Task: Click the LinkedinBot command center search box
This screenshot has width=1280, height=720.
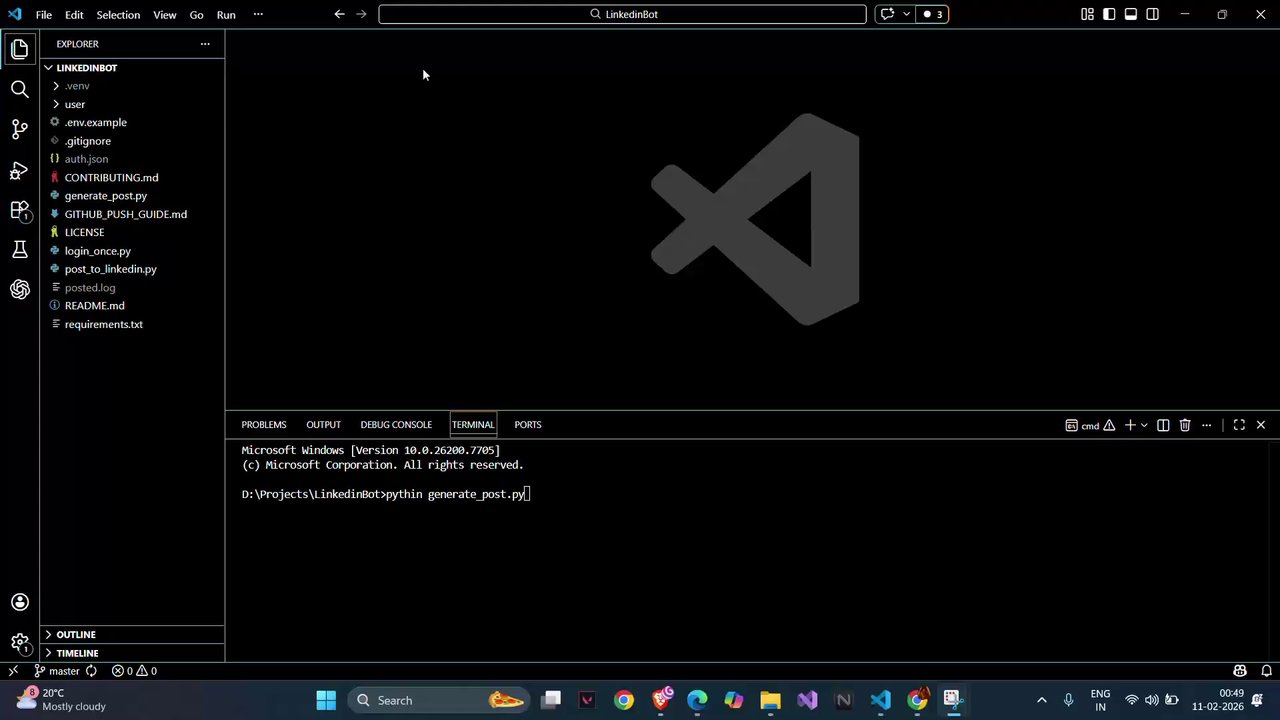Action: coord(622,14)
